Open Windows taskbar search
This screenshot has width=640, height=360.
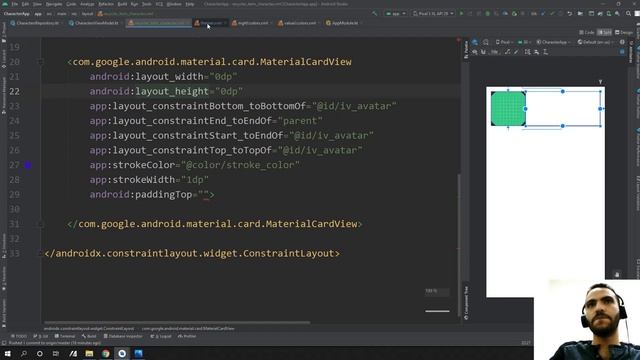click(24, 353)
